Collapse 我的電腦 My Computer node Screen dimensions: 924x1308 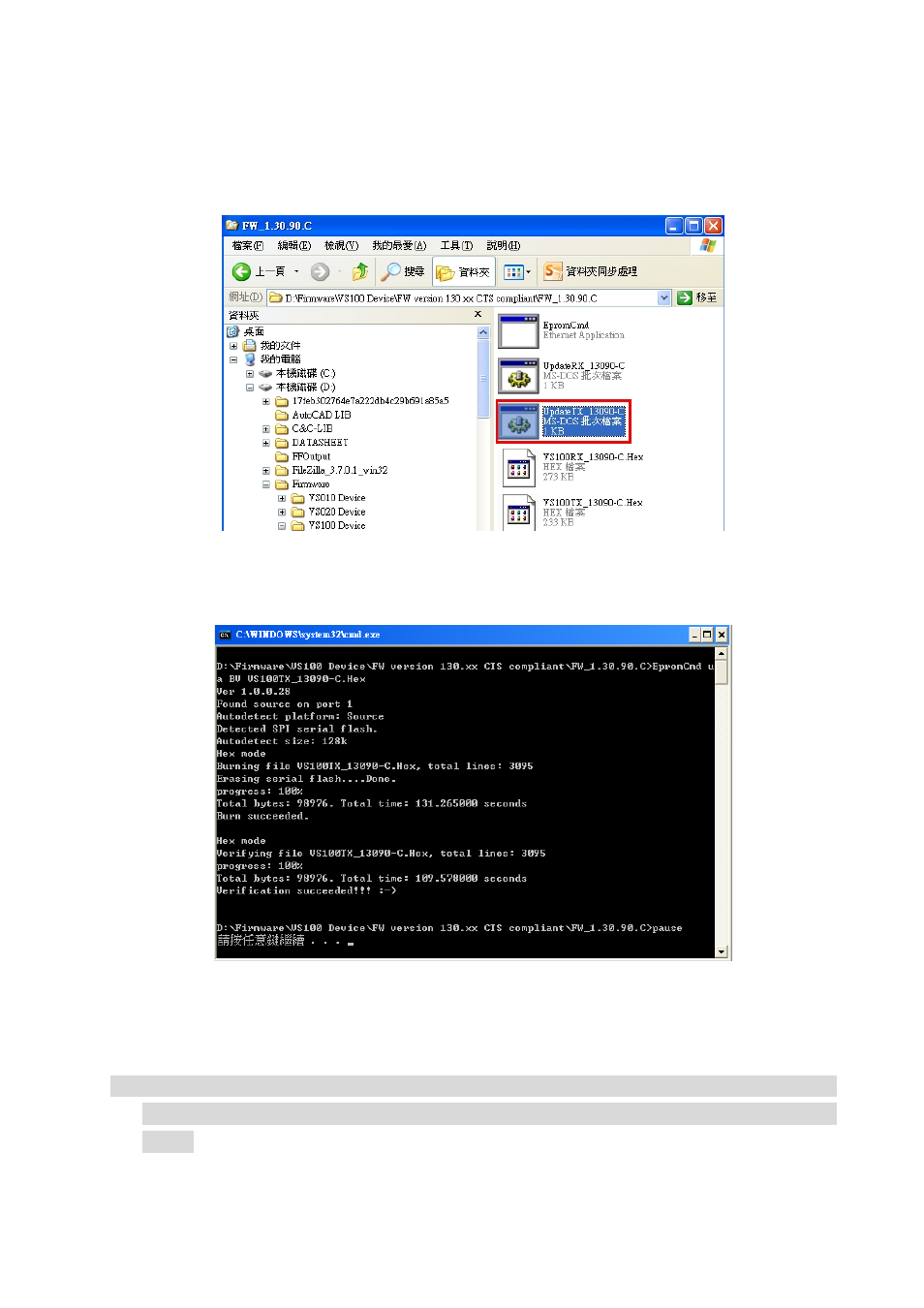(x=233, y=359)
